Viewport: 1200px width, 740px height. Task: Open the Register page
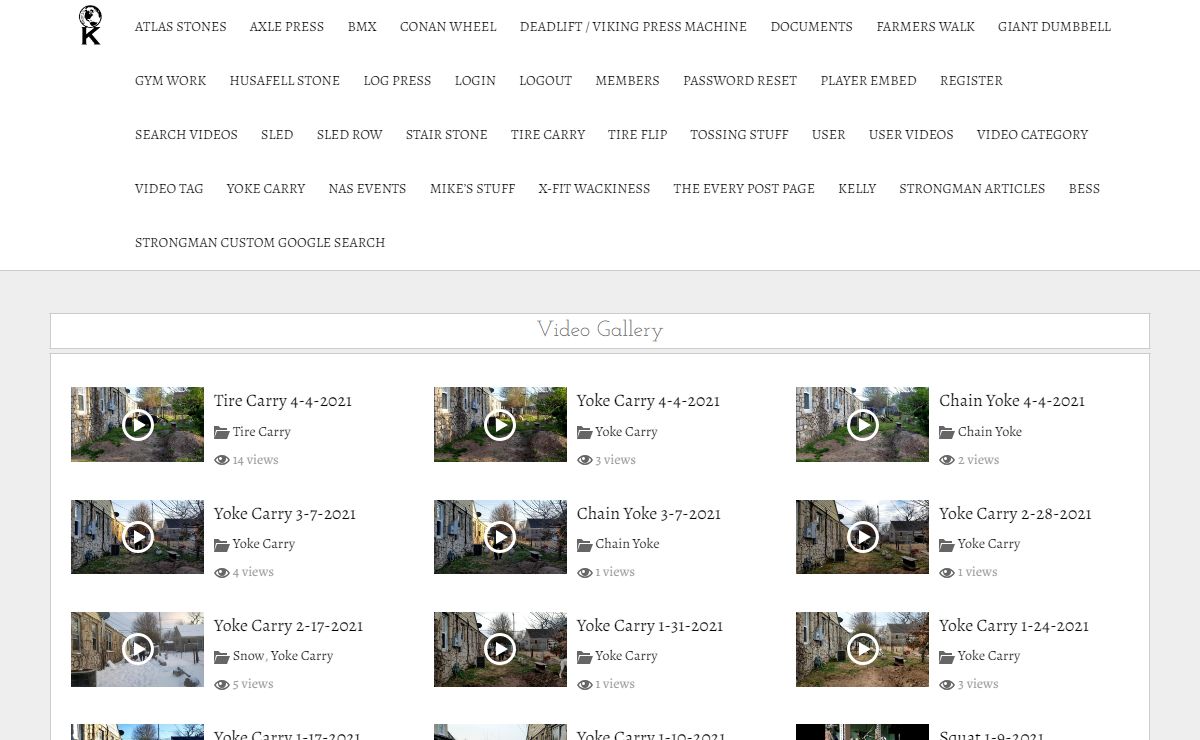pos(971,81)
